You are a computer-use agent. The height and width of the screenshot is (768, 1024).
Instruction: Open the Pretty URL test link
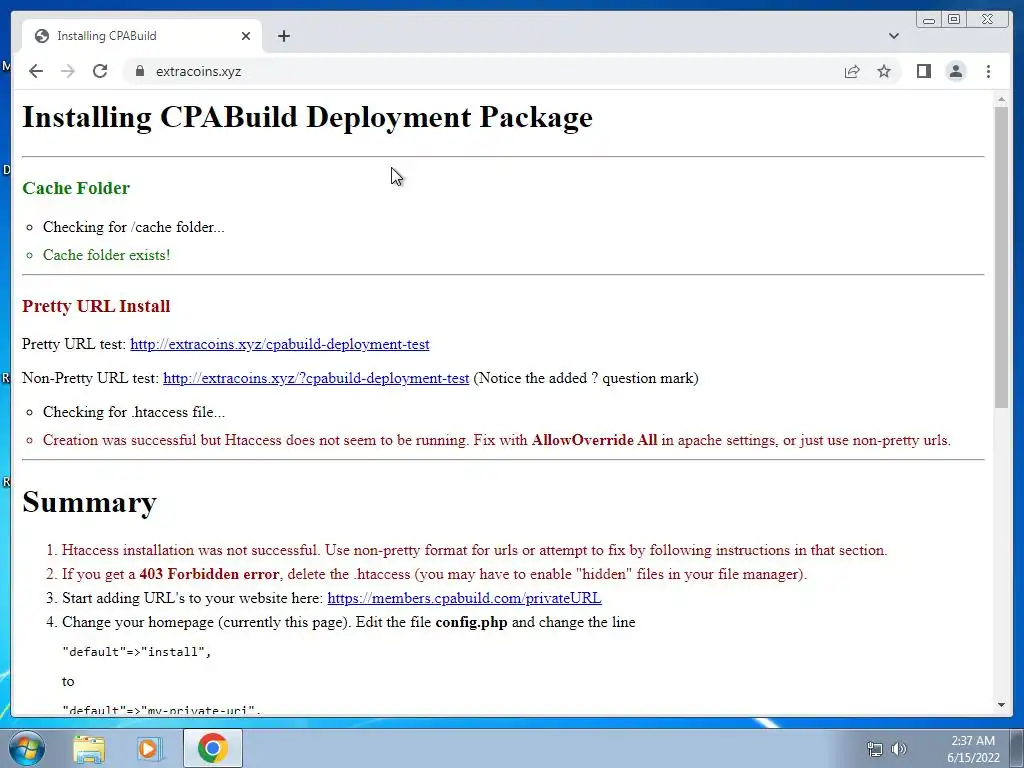(280, 344)
